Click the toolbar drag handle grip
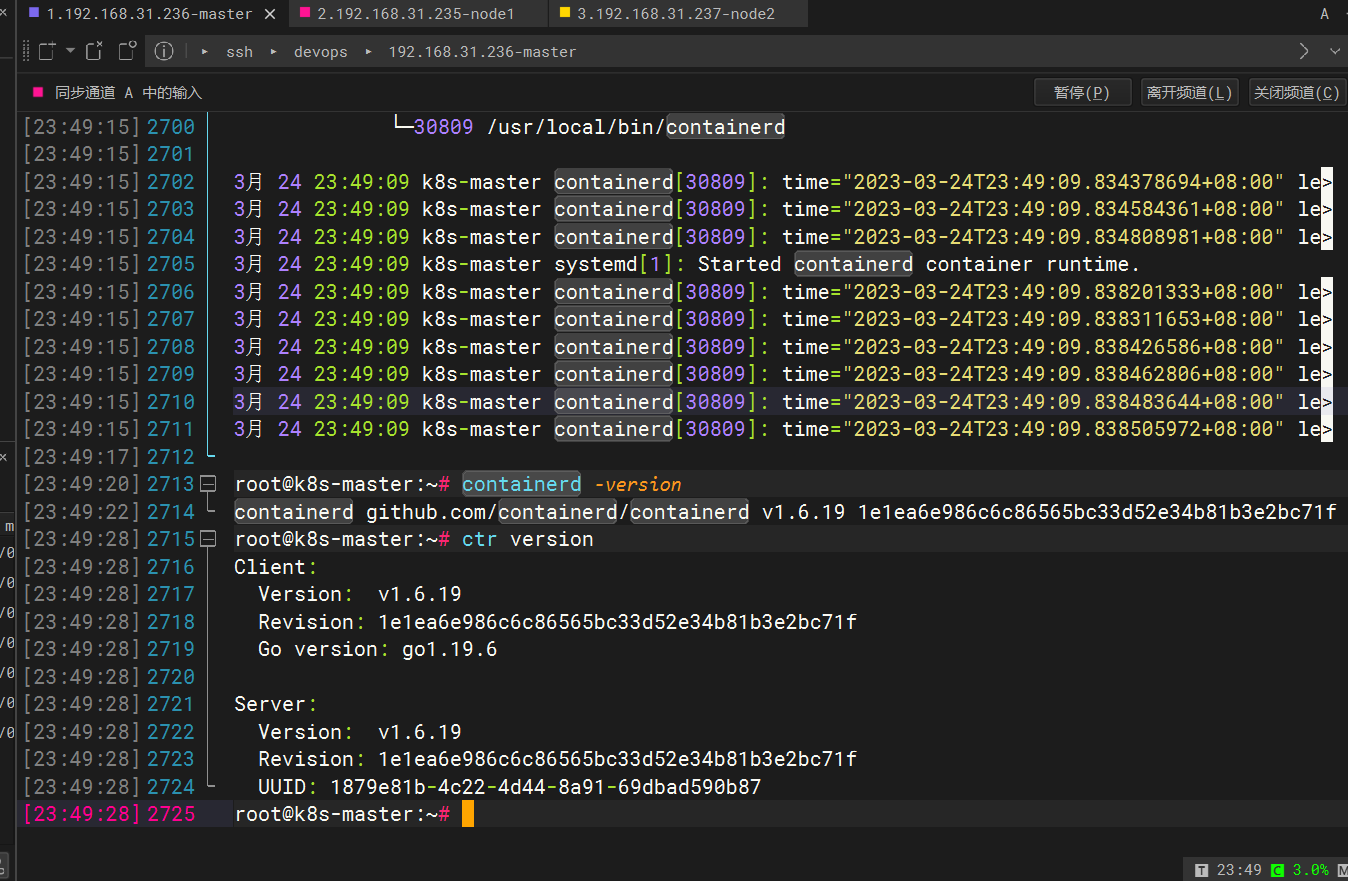Screen dimensions: 1348x881 point(26,51)
